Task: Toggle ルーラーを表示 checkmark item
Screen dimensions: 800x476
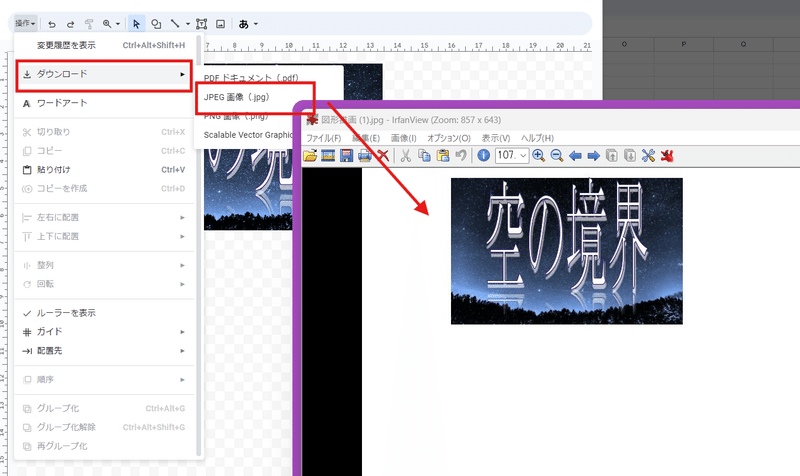Action: pyautogui.click(x=105, y=313)
